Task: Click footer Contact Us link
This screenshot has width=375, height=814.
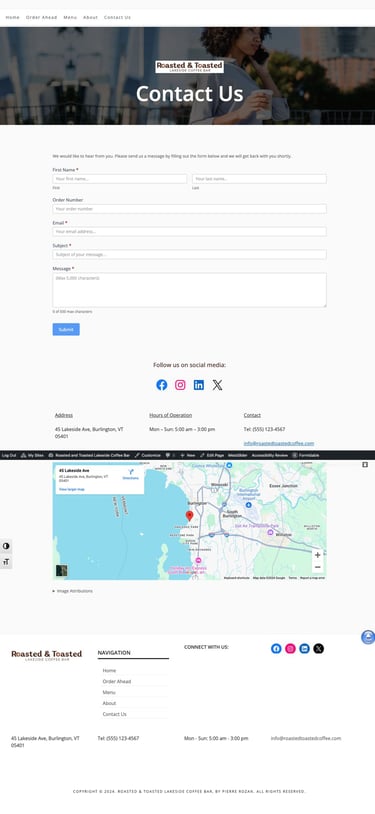Action: [x=115, y=714]
